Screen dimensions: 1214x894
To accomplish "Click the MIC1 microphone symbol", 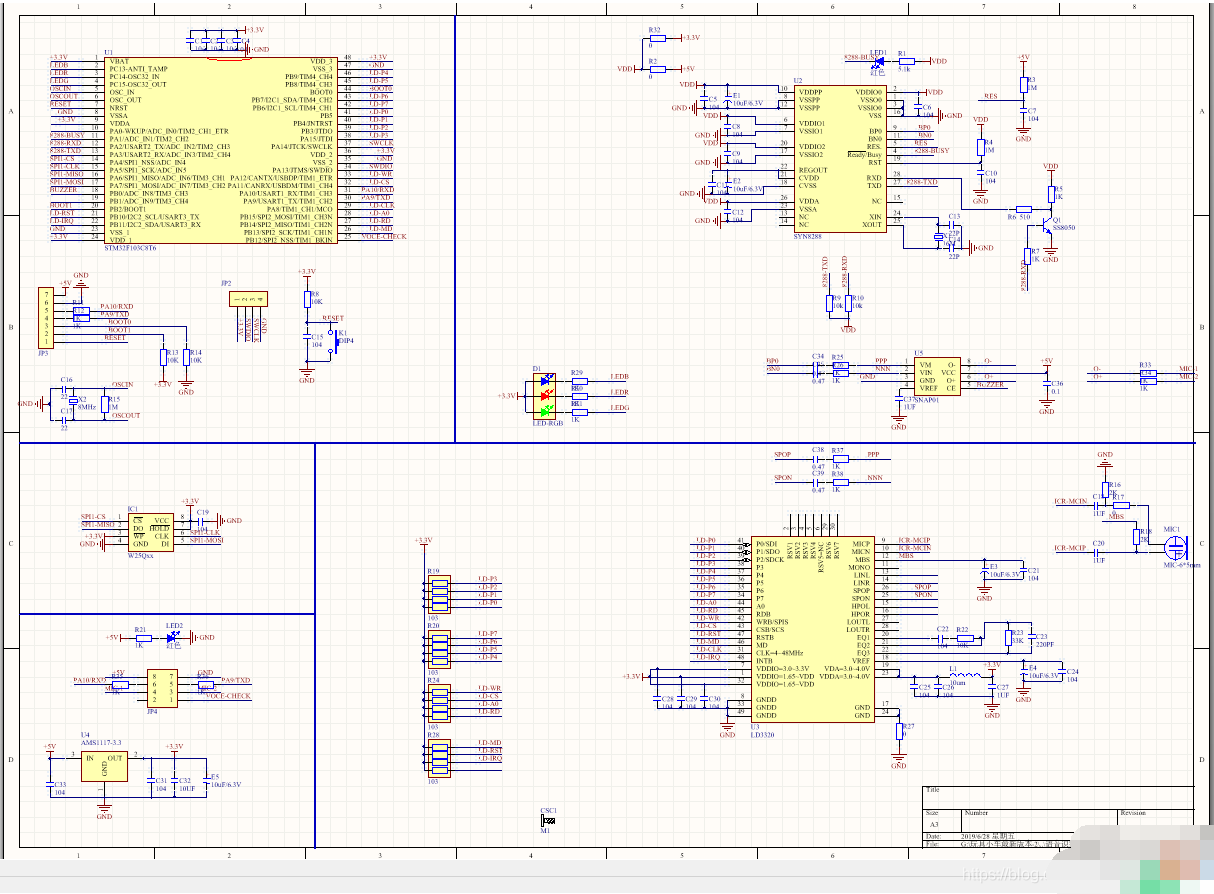I will (1174, 547).
